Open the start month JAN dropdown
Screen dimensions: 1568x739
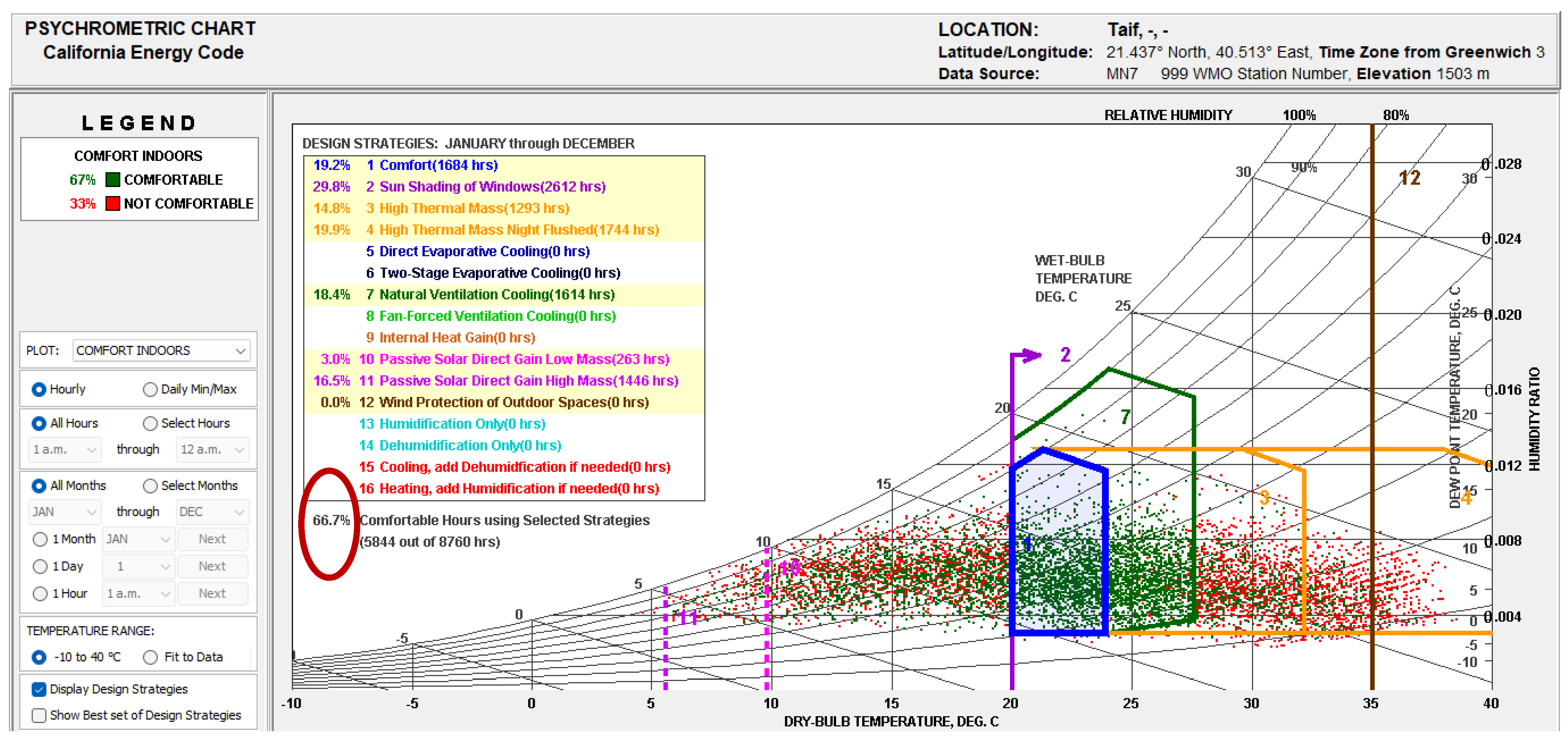[x=64, y=512]
